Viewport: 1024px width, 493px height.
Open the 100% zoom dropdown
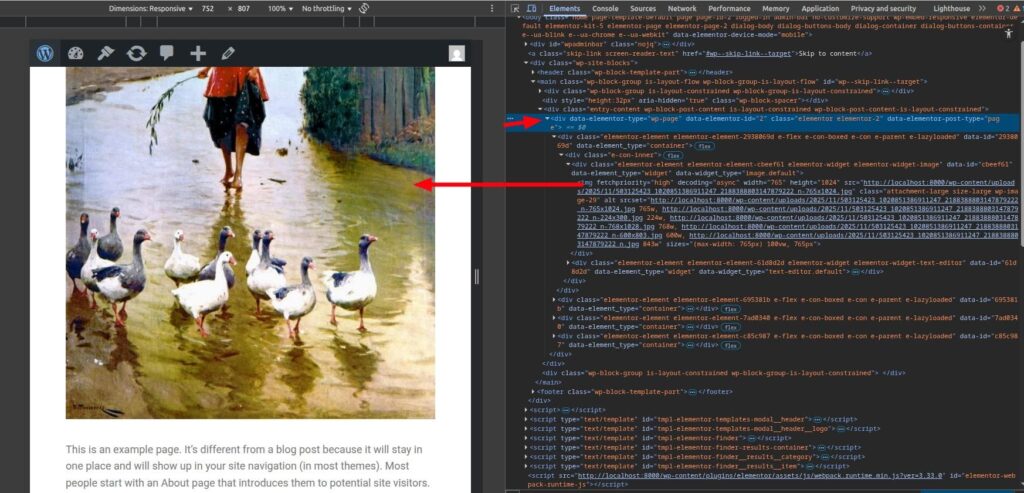280,8
